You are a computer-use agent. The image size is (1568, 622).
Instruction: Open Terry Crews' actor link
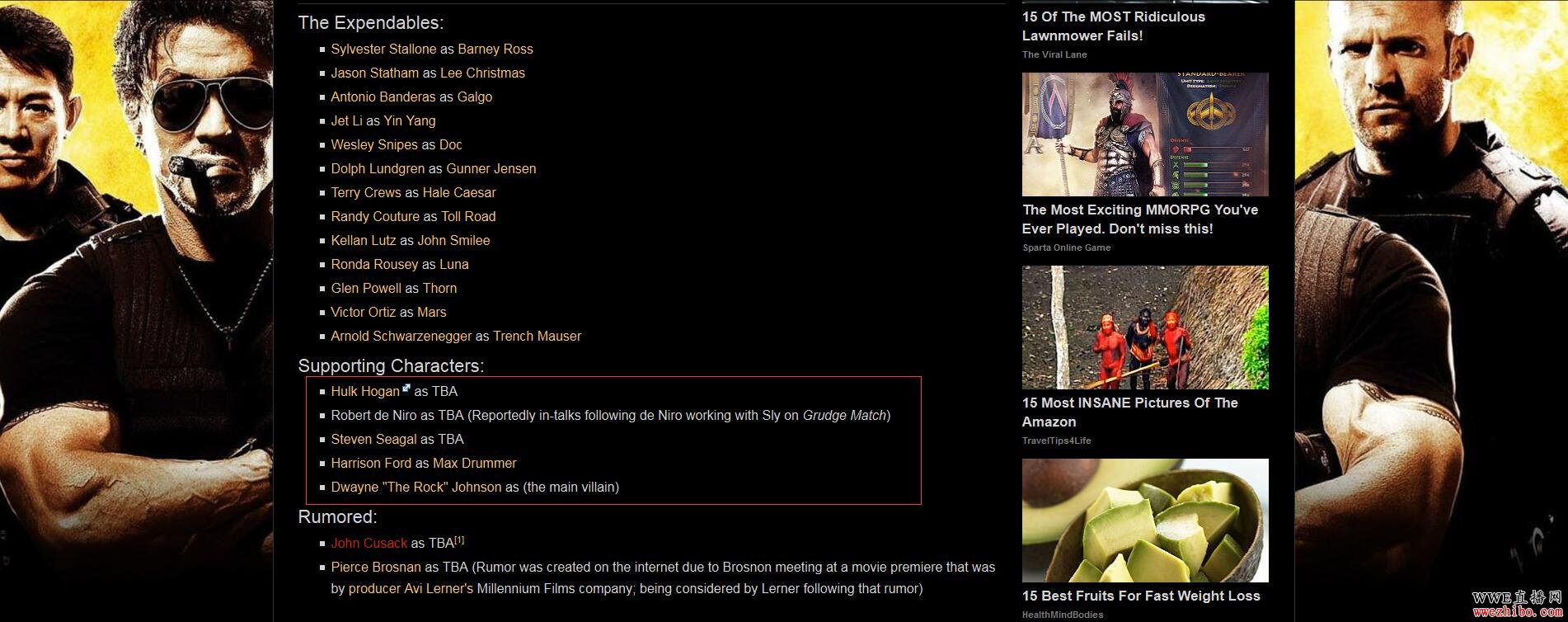366,192
